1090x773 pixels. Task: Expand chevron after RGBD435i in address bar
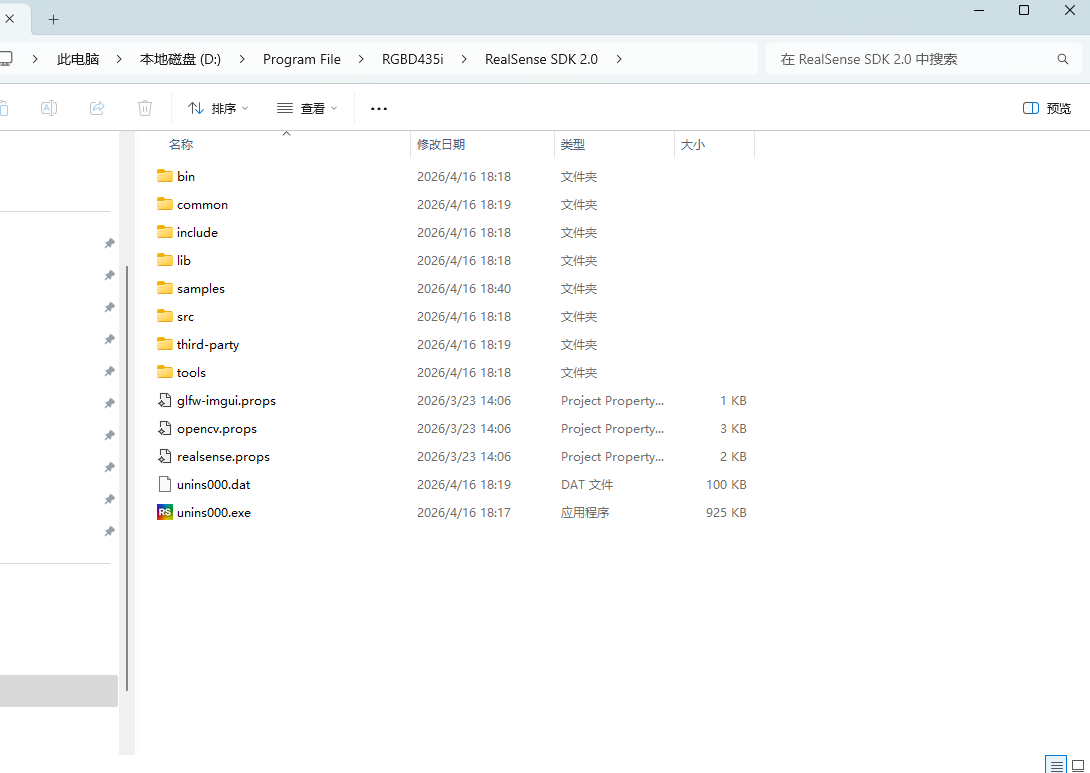(x=464, y=59)
